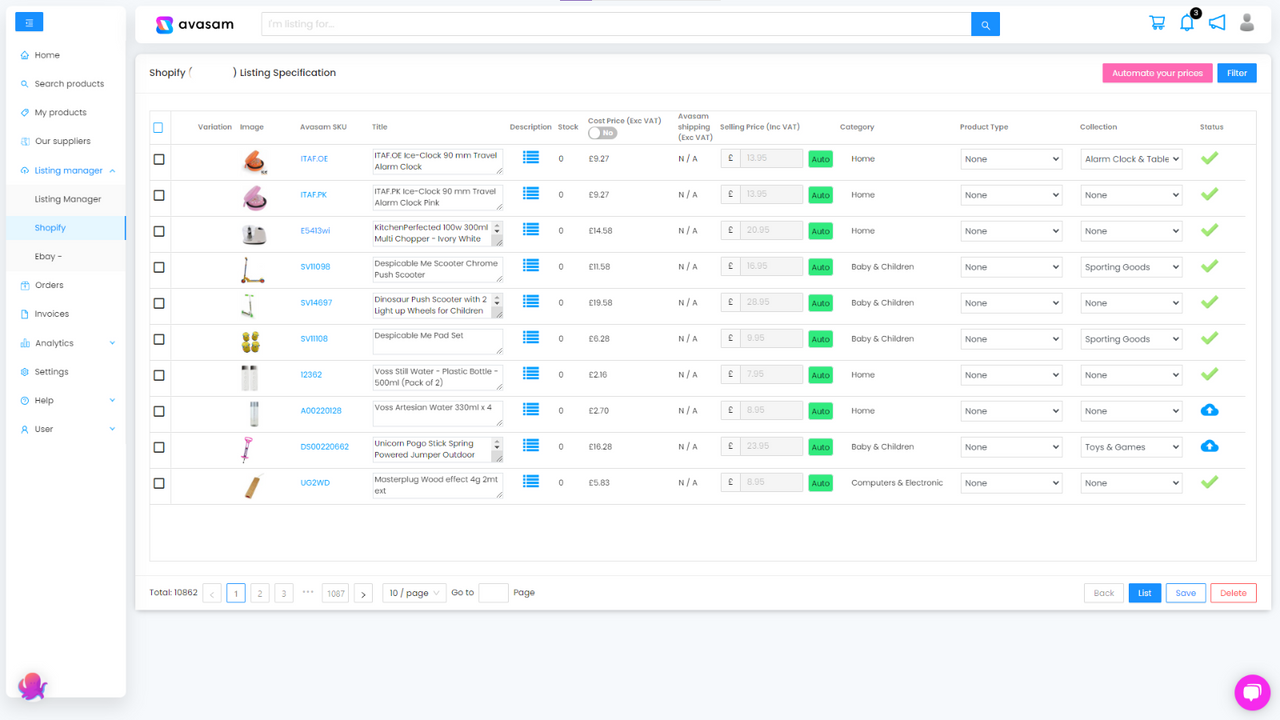This screenshot has height=720, width=1280.
Task: Click the Automate your prices button
Action: pos(1157,72)
